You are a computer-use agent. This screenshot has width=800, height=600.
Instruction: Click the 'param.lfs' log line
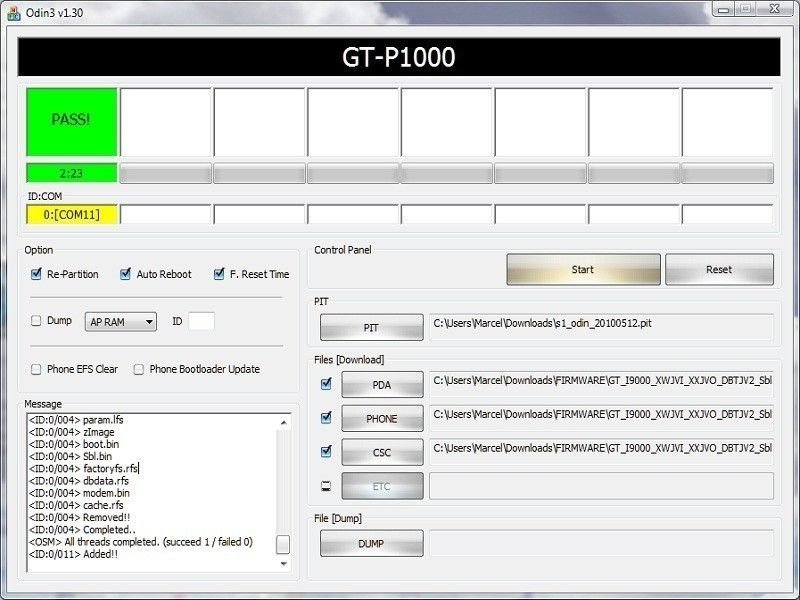(x=76, y=420)
